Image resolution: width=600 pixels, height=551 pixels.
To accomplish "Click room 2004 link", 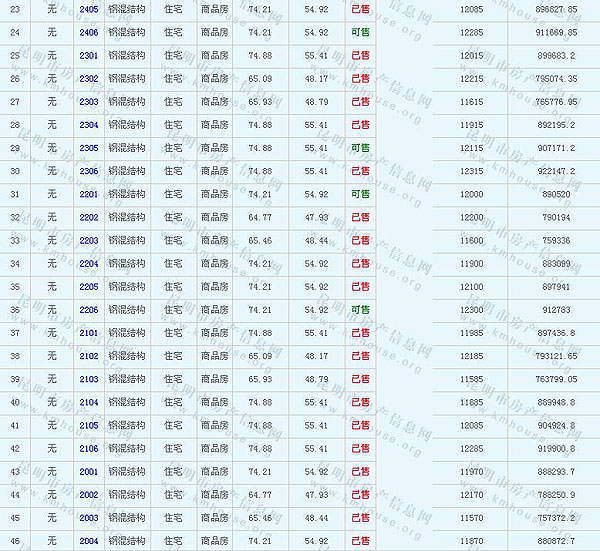I will click(x=89, y=541).
